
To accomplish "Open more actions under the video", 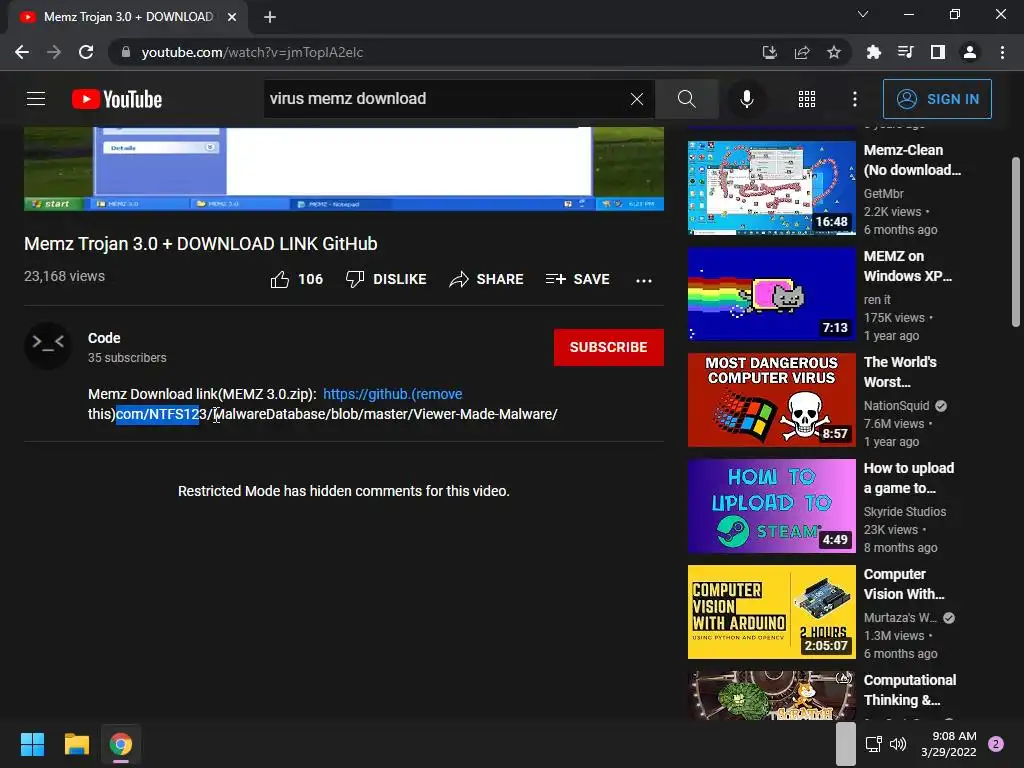I will [644, 280].
